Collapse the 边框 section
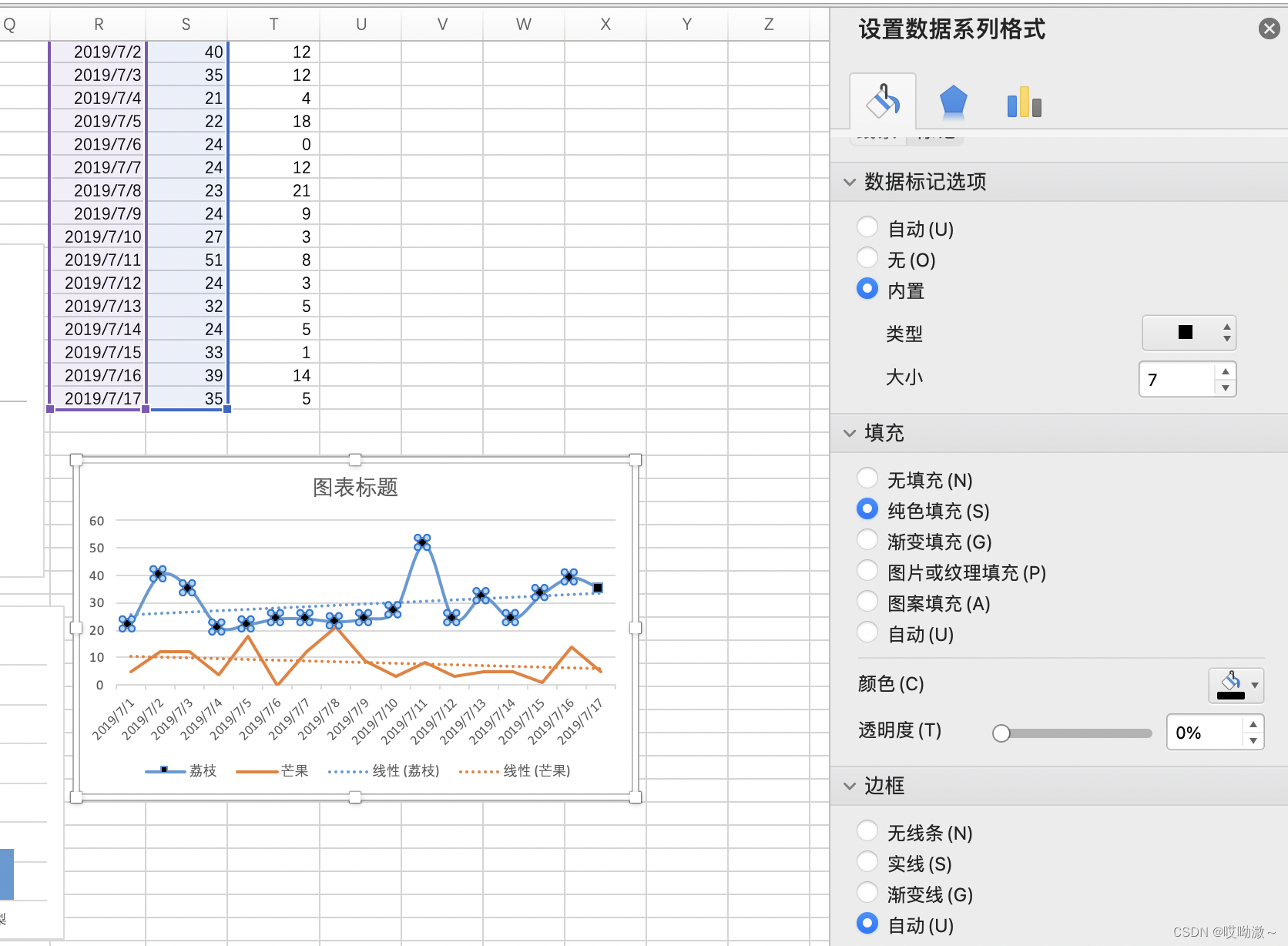This screenshot has height=946, width=1288. coord(850,786)
